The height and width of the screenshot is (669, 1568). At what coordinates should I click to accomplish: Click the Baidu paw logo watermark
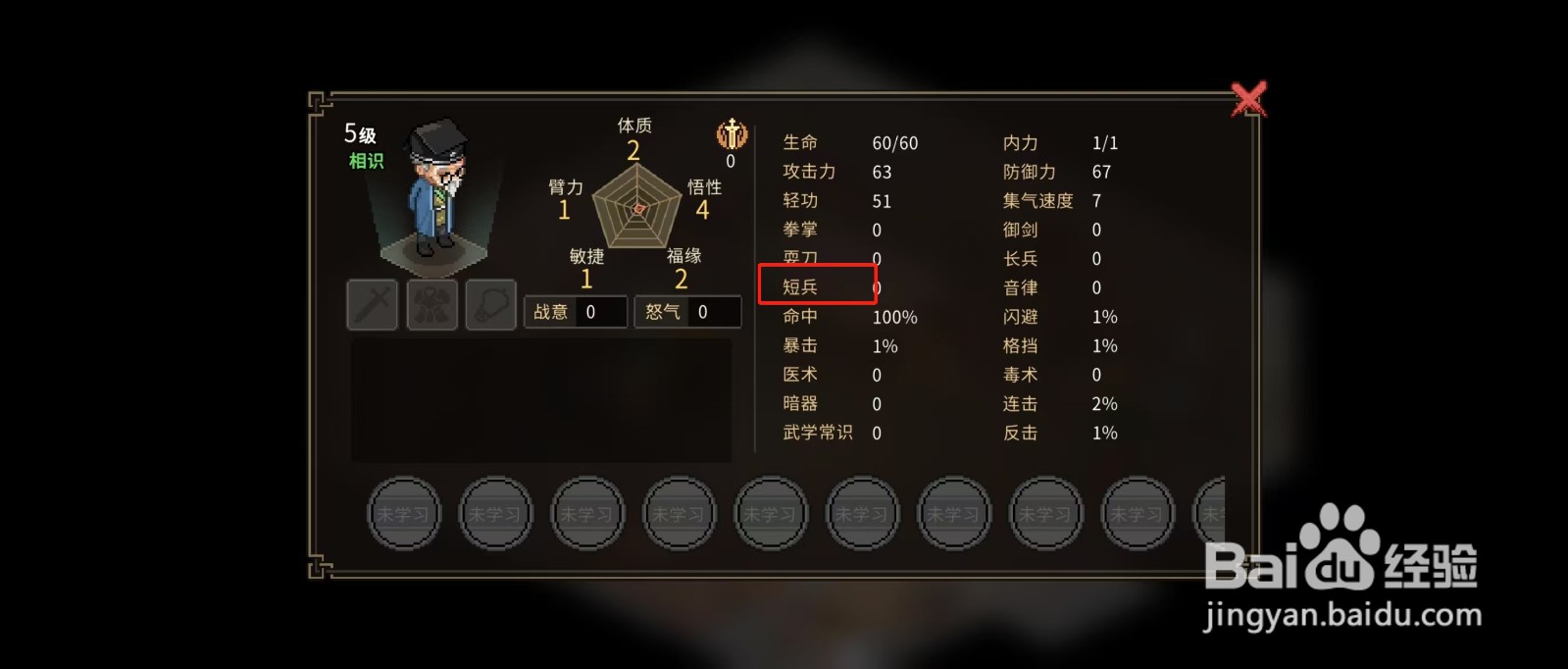point(1339,545)
